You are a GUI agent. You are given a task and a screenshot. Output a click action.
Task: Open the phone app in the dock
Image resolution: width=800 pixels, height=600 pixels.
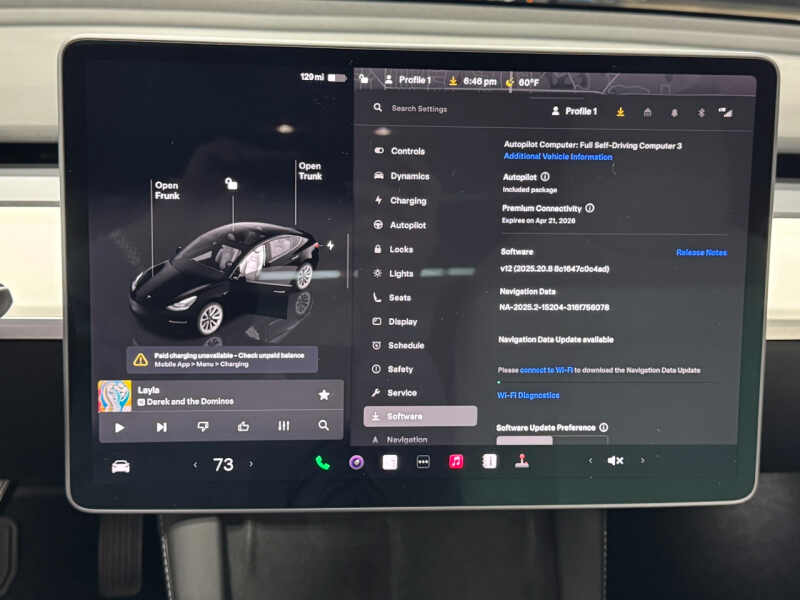click(322, 462)
